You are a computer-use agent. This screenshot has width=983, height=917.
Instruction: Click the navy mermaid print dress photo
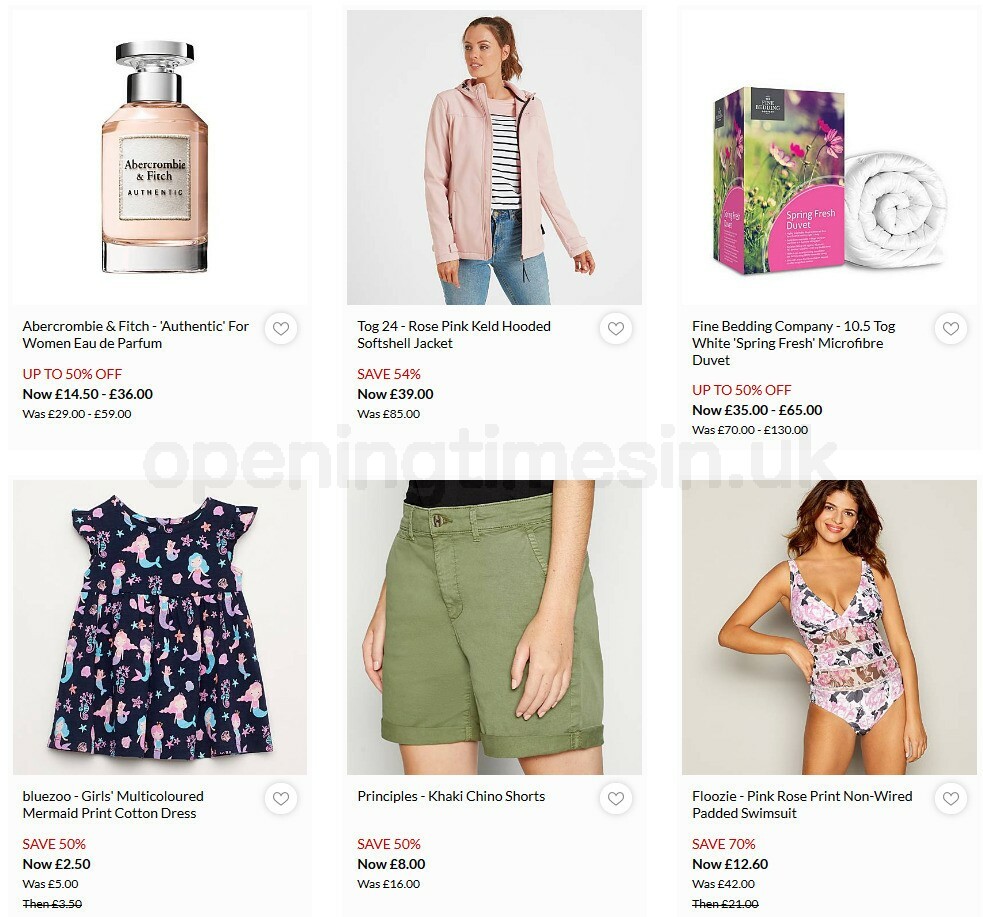tap(160, 627)
